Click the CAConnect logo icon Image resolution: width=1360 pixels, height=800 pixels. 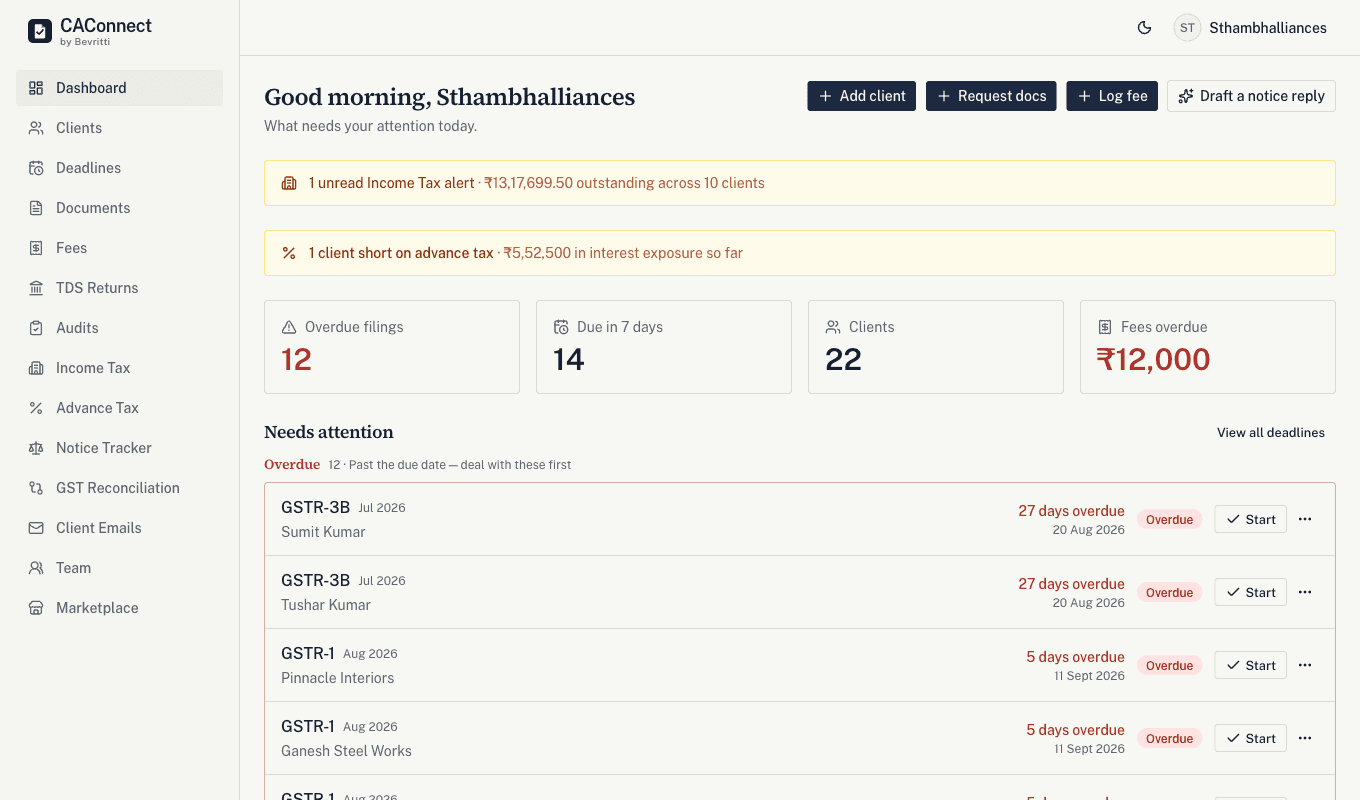click(40, 31)
